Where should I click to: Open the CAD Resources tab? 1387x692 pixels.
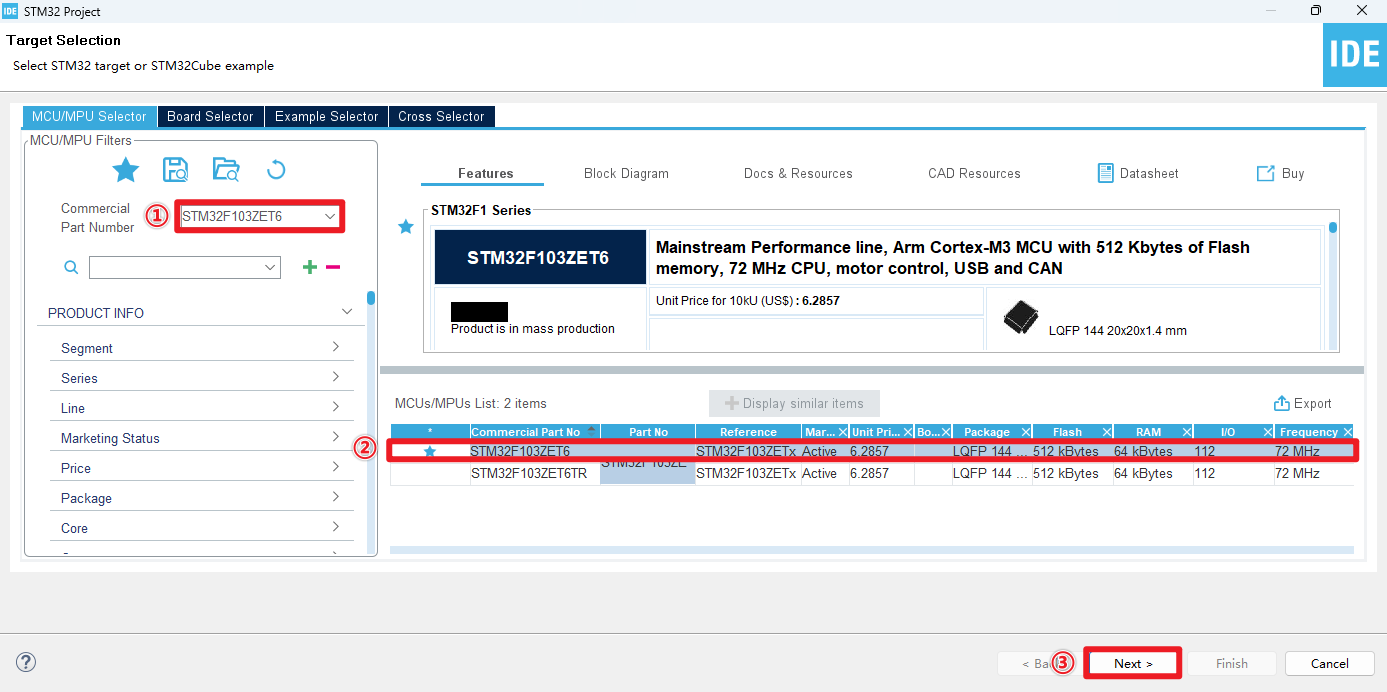pyautogui.click(x=974, y=173)
